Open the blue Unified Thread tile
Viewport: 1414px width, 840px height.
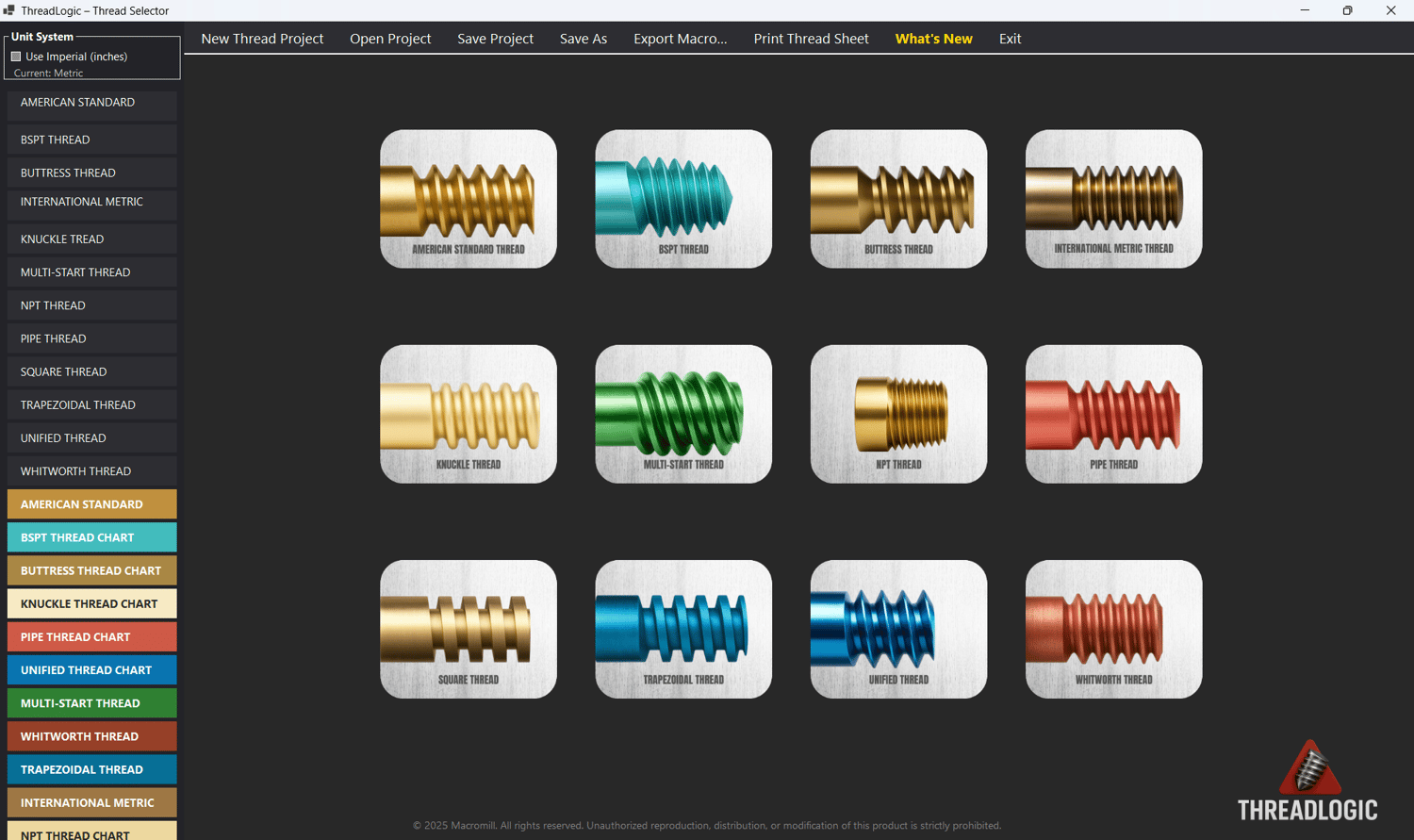pos(898,629)
